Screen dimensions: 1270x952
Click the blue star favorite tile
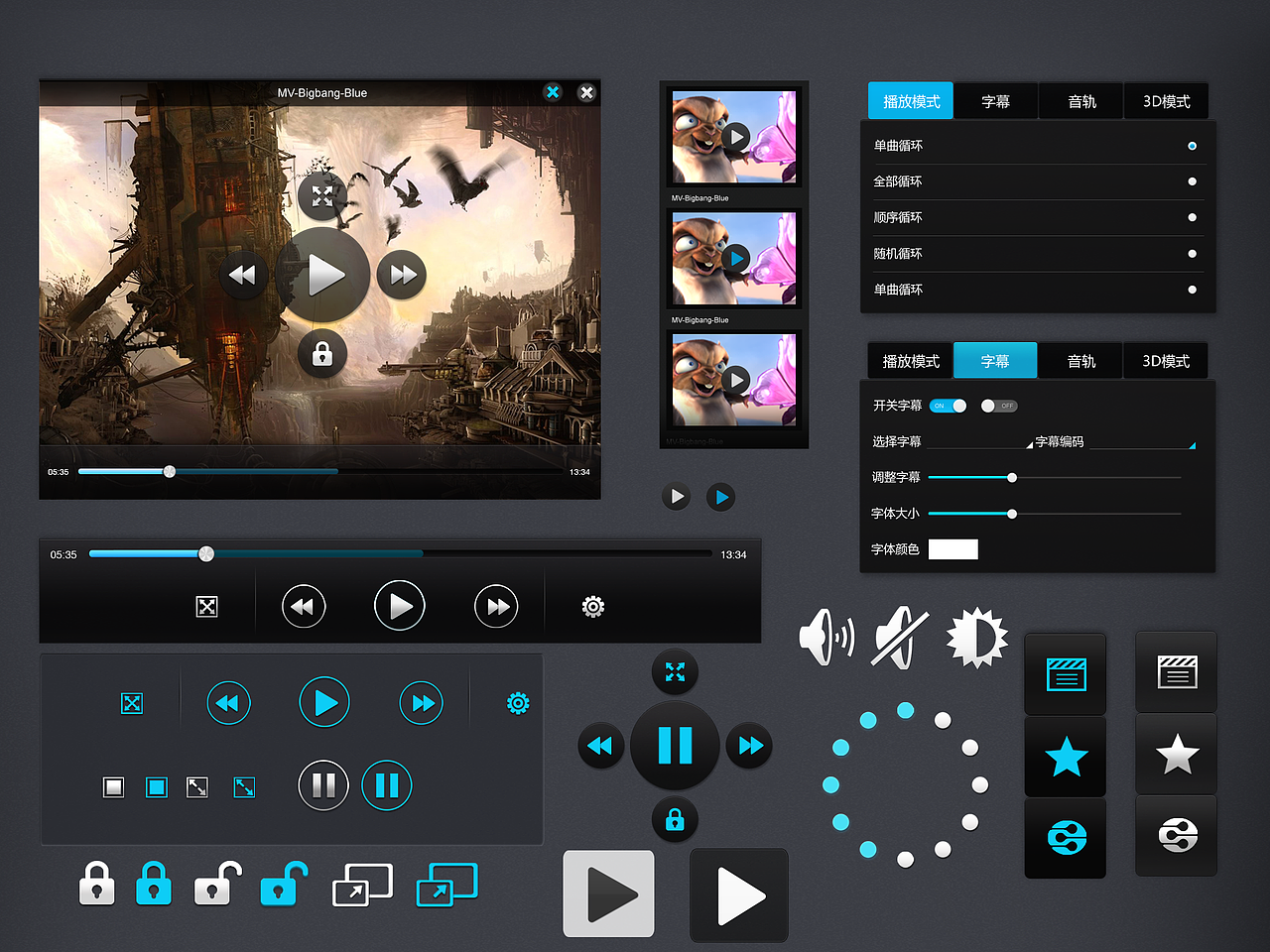pyautogui.click(x=1066, y=757)
